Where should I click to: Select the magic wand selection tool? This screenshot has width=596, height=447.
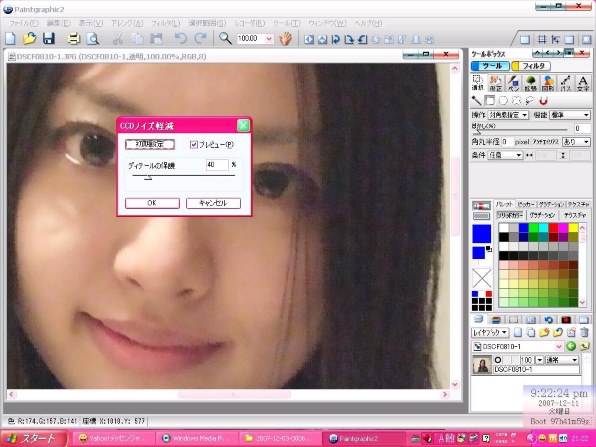[x=477, y=101]
